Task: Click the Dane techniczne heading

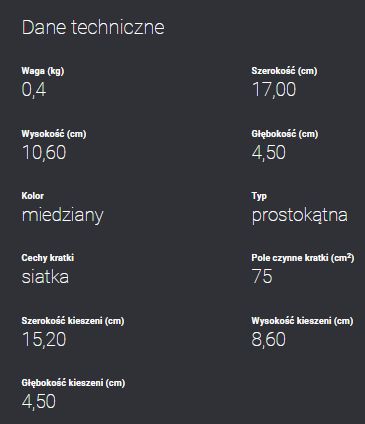Action: (x=93, y=27)
